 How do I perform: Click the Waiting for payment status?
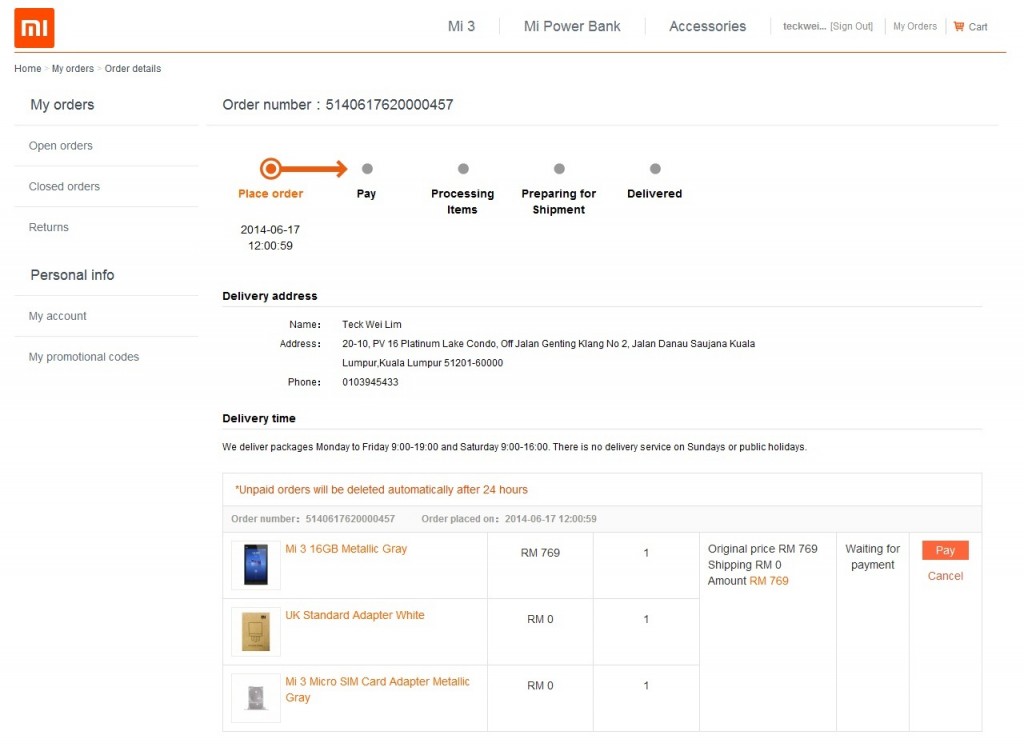(x=872, y=557)
